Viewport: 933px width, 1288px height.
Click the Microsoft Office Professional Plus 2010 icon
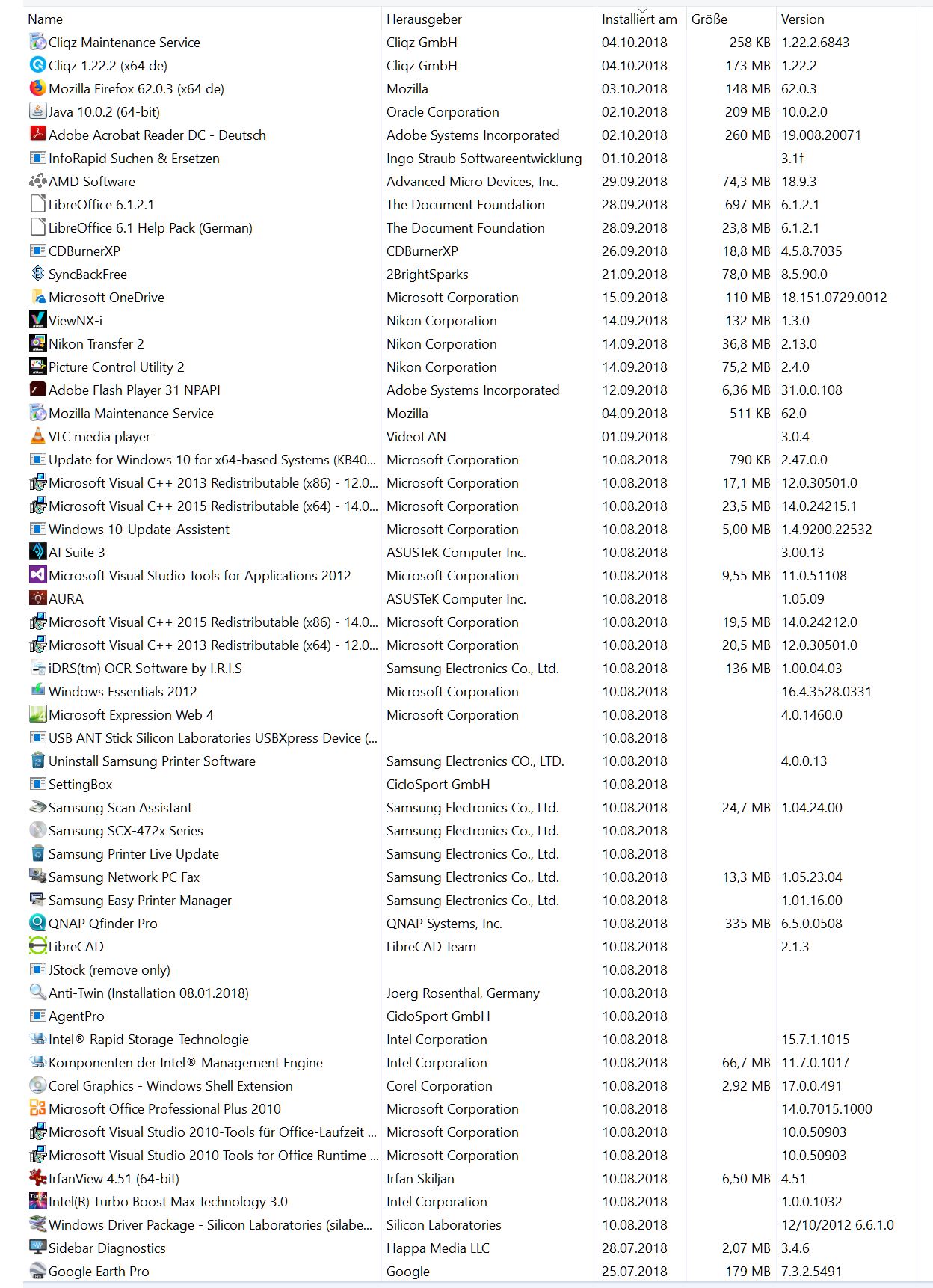37,1108
